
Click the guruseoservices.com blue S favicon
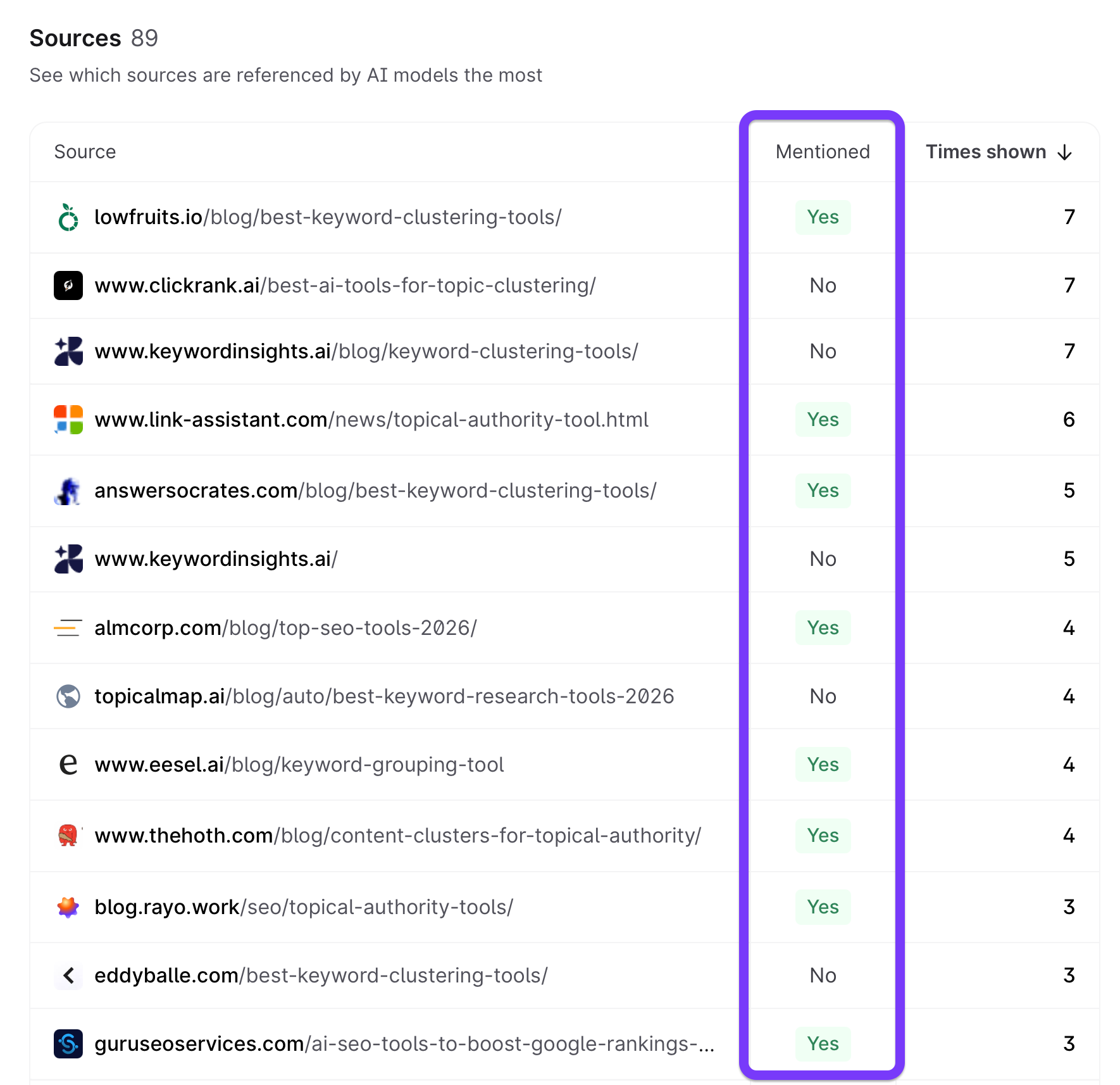click(68, 1044)
